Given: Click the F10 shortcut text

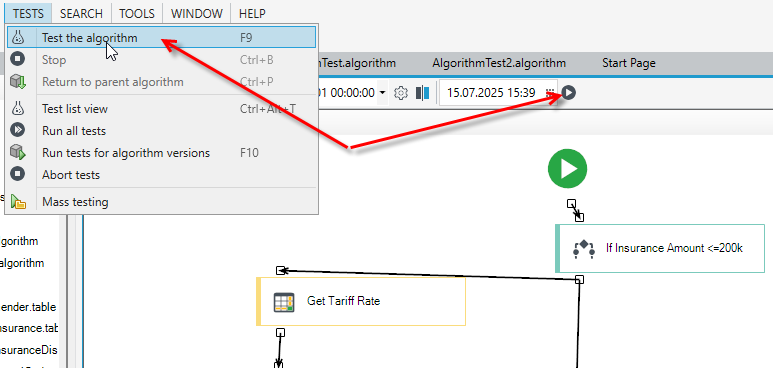Looking at the screenshot, I should (x=249, y=153).
